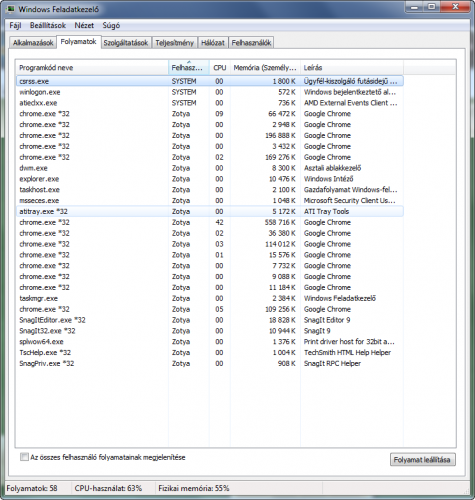475x500 pixels.
Task: Select the taskhost.exe process
Action: point(210,190)
